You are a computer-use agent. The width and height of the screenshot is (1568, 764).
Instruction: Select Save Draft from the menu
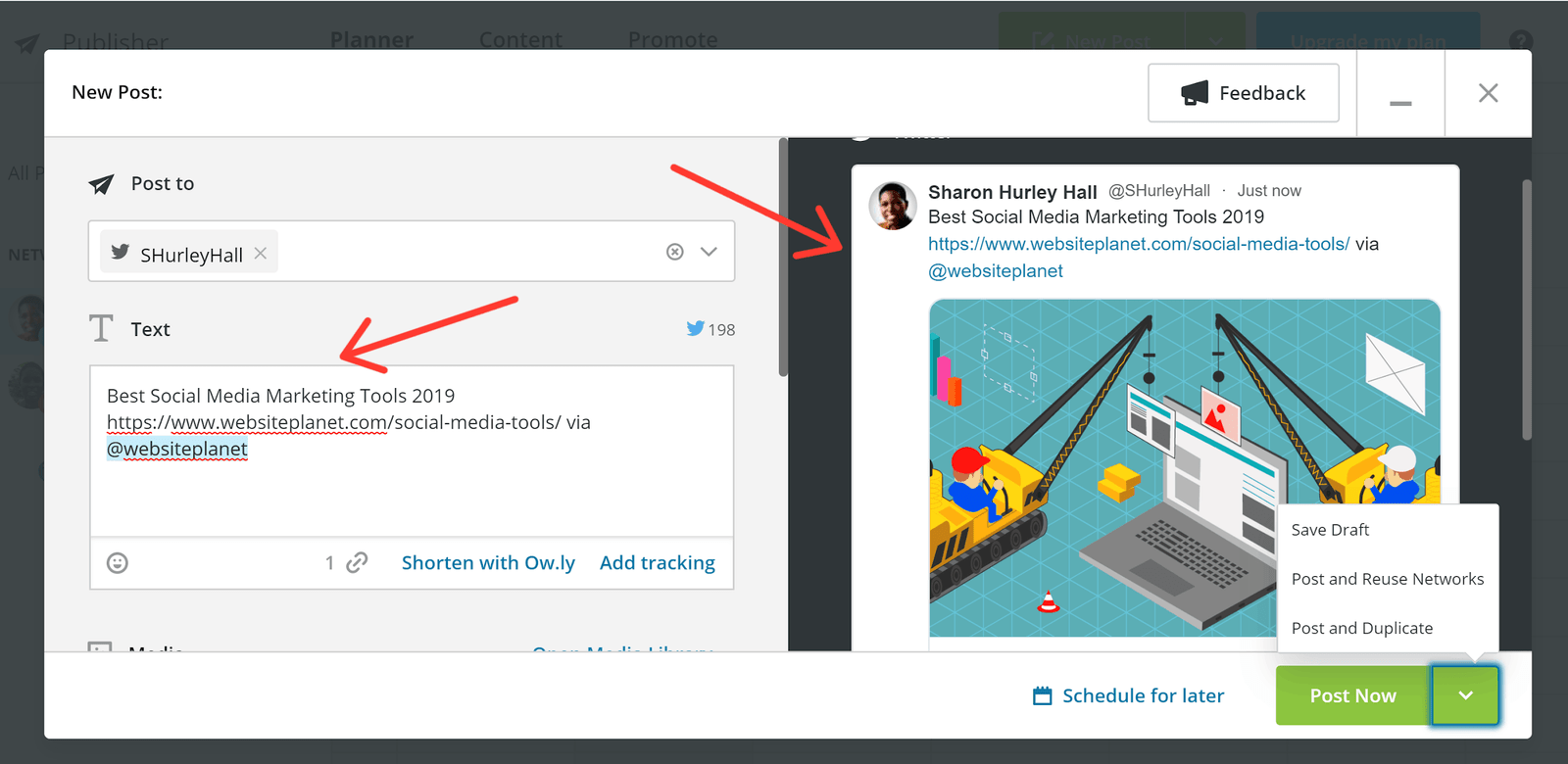point(1330,530)
